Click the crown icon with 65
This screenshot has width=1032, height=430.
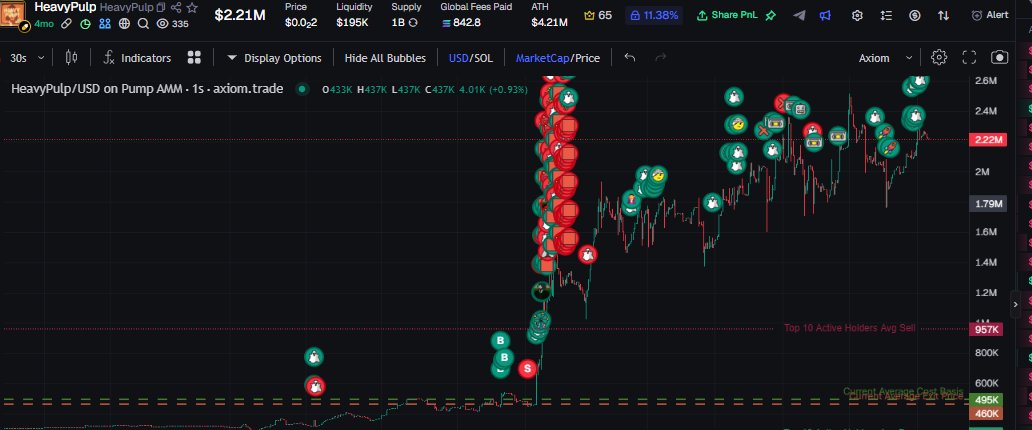[598, 14]
